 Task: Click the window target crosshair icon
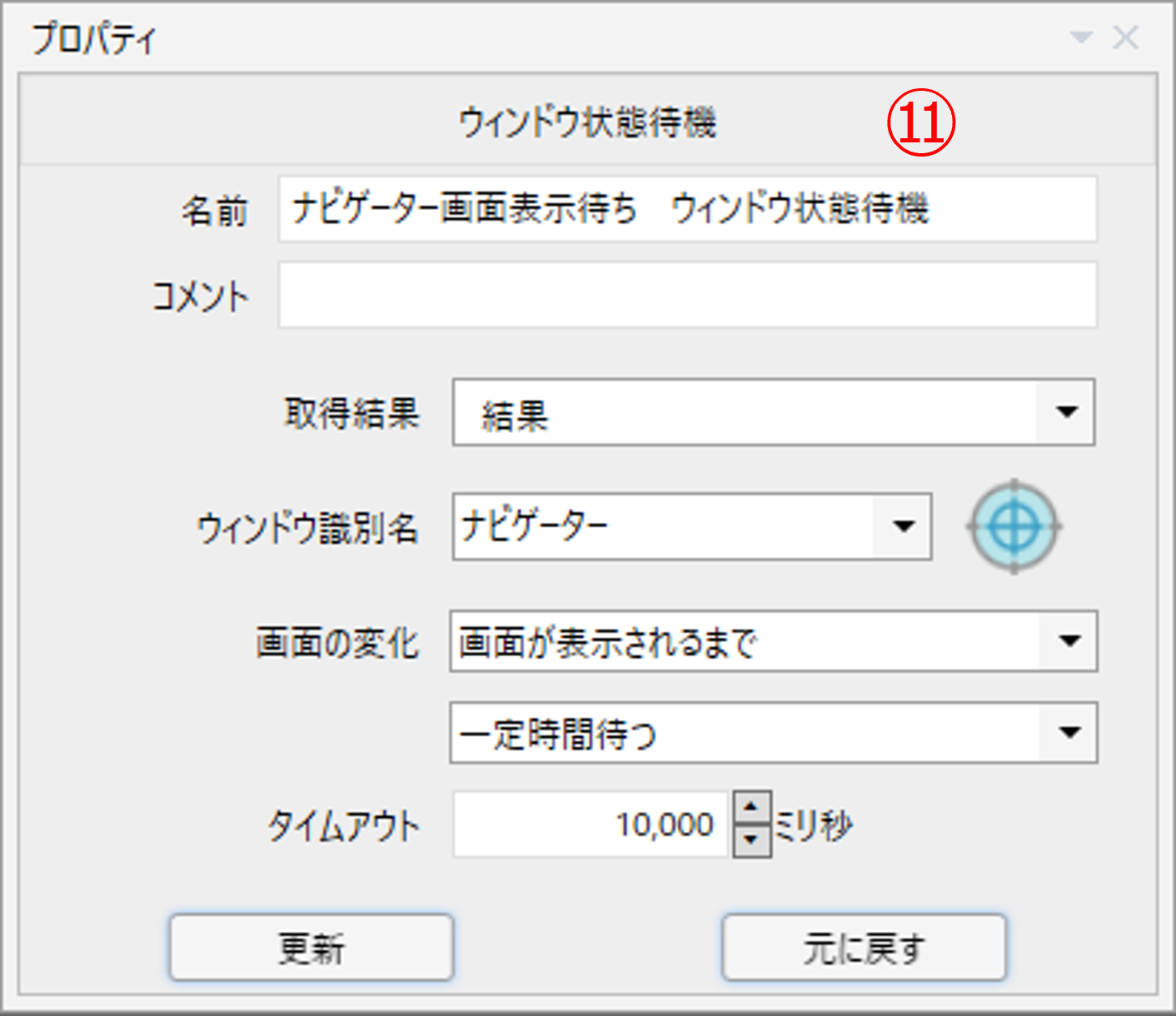coord(1014,526)
